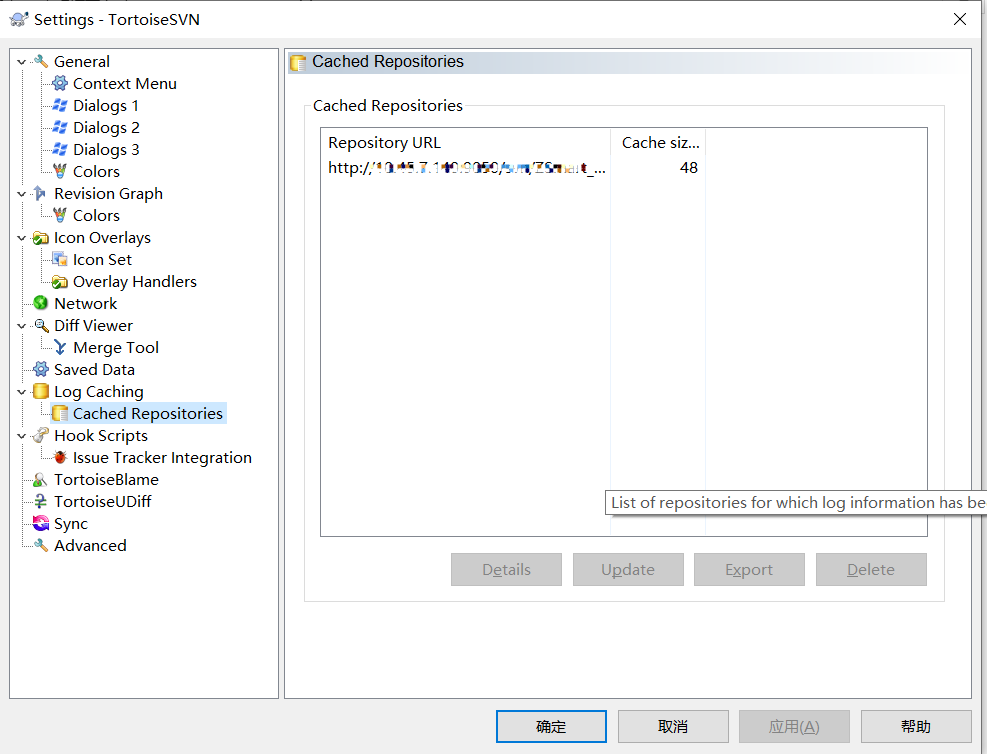Open the Context Menu settings page
This screenshot has height=754, width=987.
[x=125, y=84]
